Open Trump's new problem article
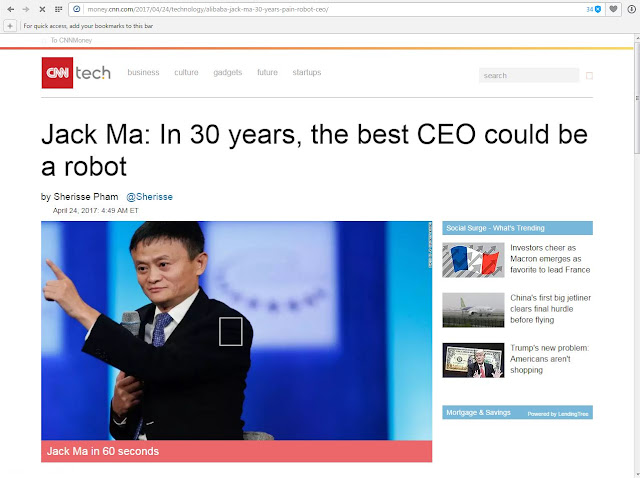 click(x=549, y=359)
